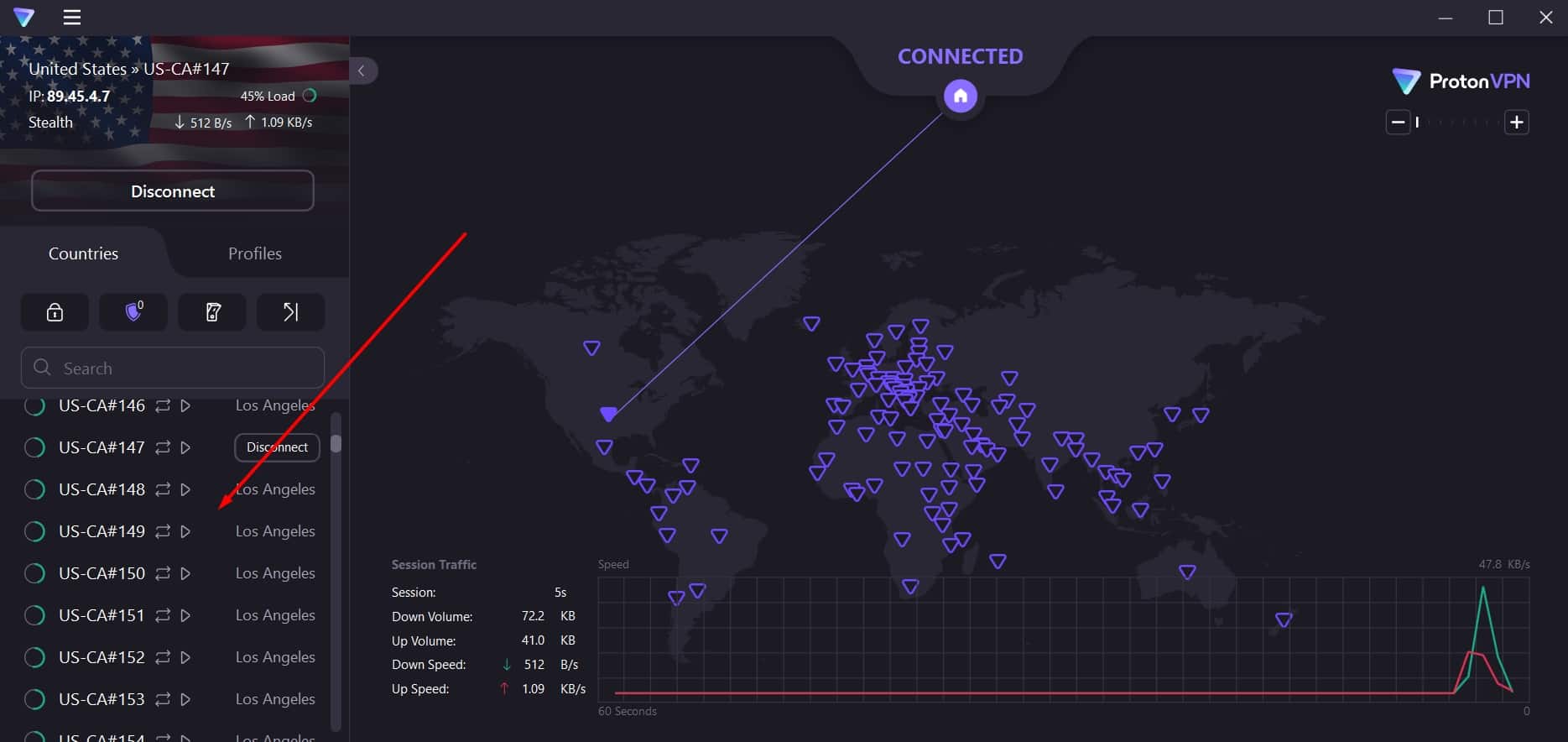The width and height of the screenshot is (1568, 742).
Task: Disconnect using the large Disconnect button
Action: [x=173, y=191]
